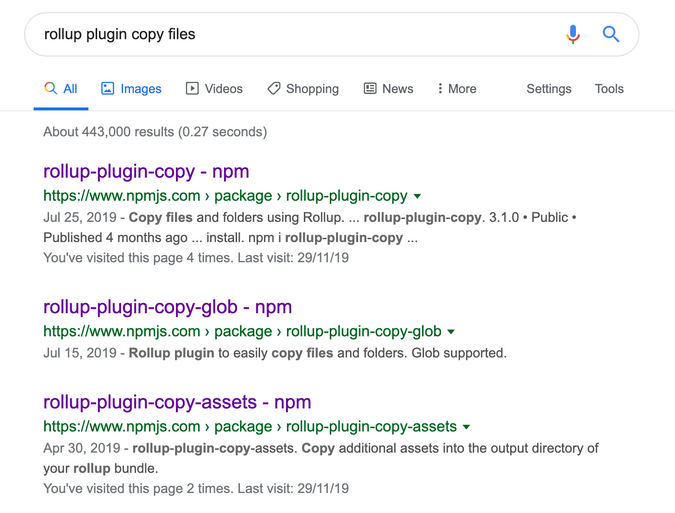Click the 'visited this page 4 times' note
The height and width of the screenshot is (513, 675).
196,258
